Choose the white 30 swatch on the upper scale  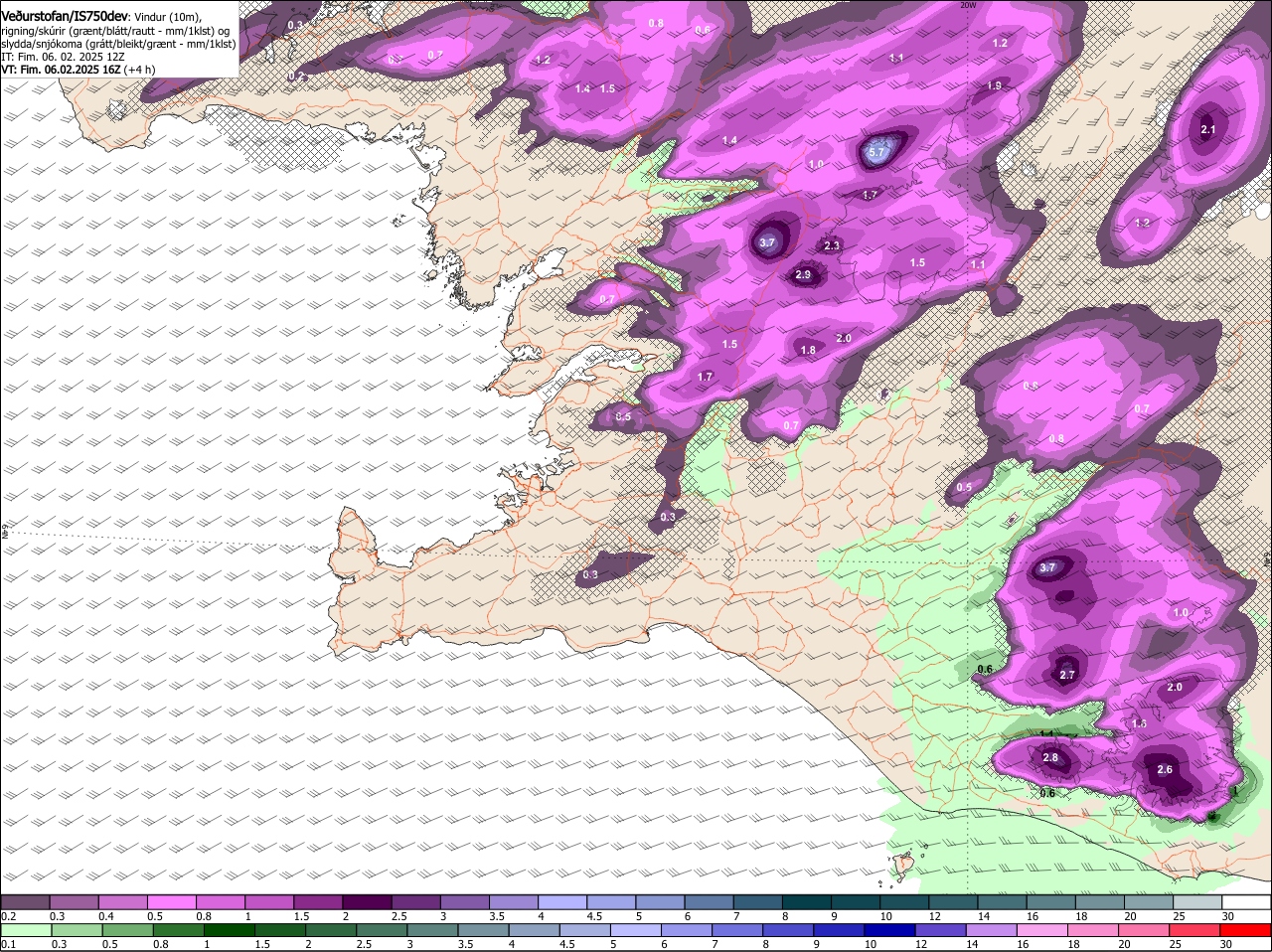click(x=1247, y=901)
